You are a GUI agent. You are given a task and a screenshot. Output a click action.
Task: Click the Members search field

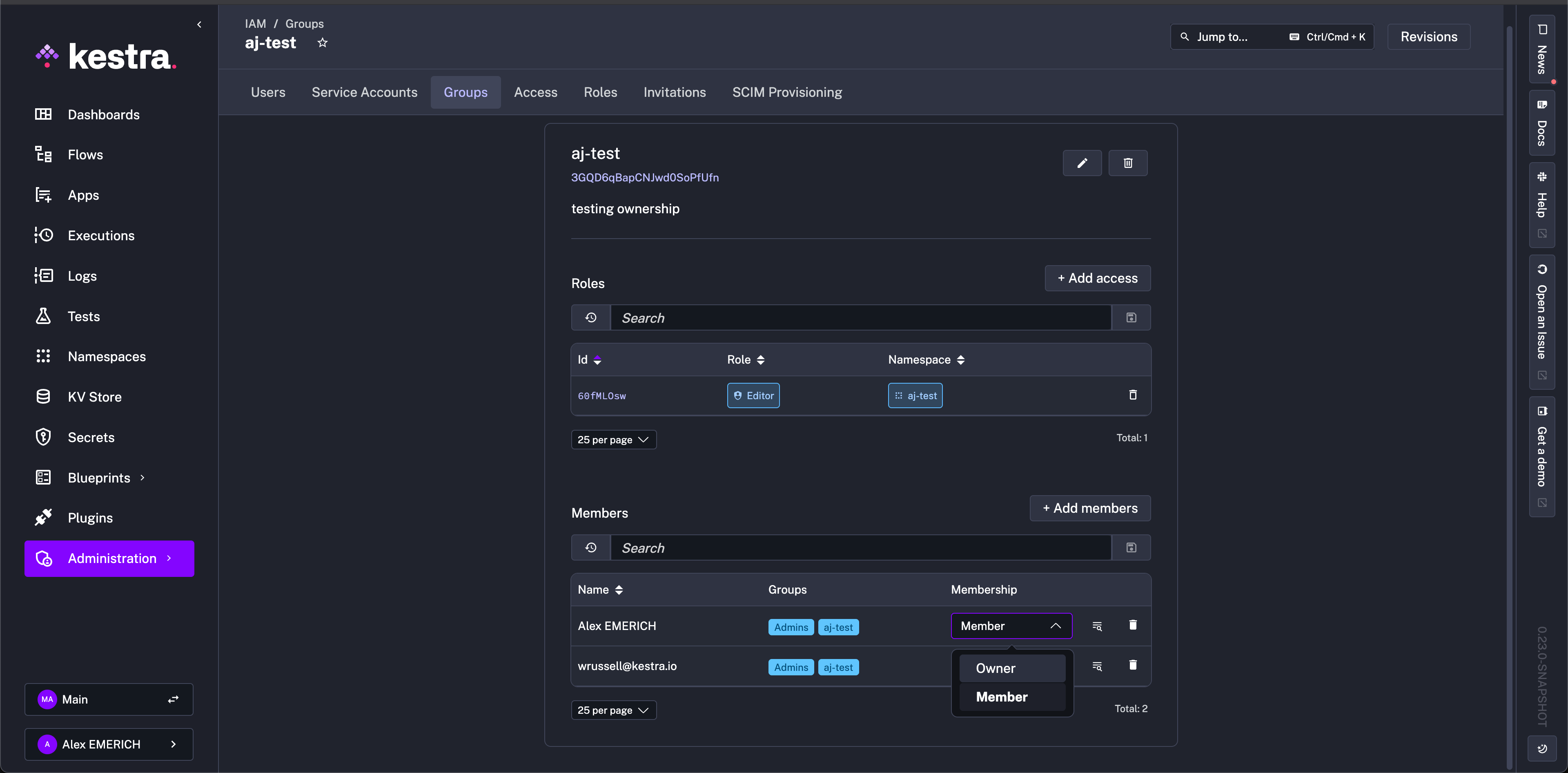click(860, 547)
